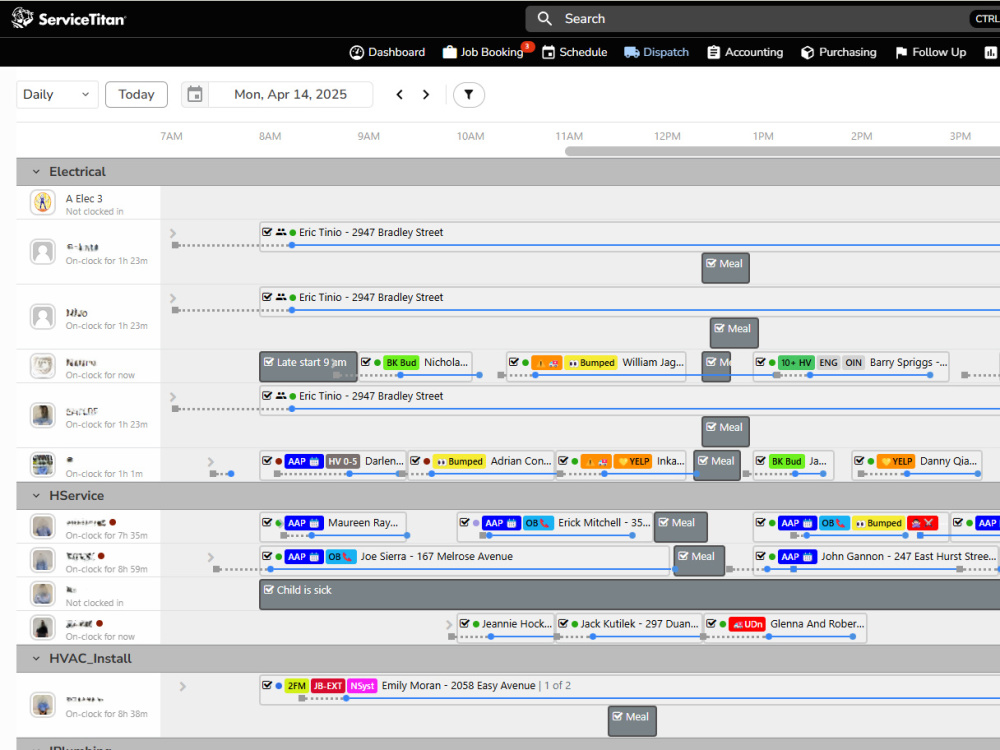
Task: Click the OB phone tag on Erick Mitchell job
Action: click(538, 523)
